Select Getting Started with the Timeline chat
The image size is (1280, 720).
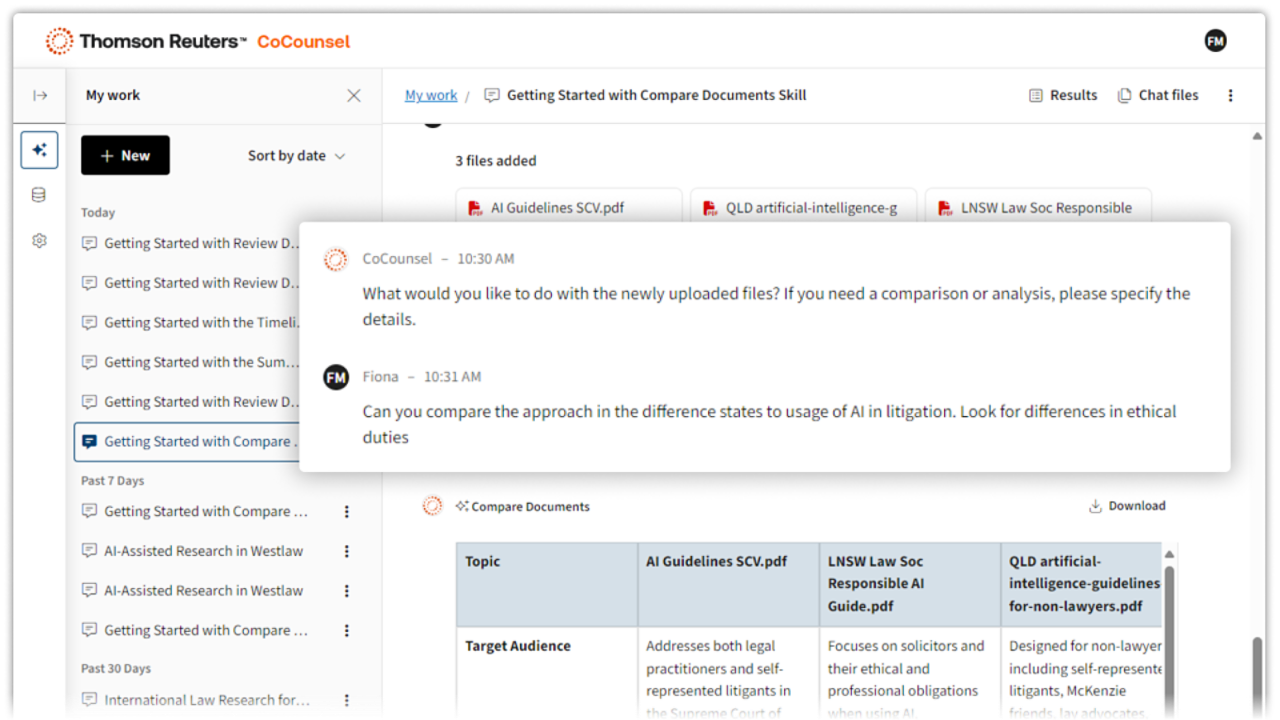pos(190,323)
